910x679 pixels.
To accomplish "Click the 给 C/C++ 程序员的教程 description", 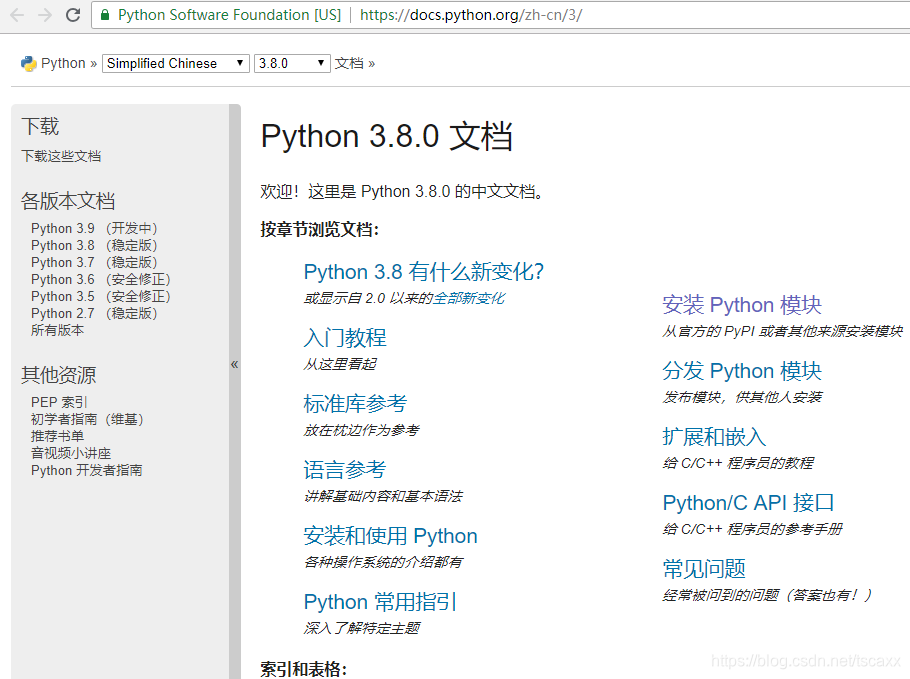I will click(738, 463).
